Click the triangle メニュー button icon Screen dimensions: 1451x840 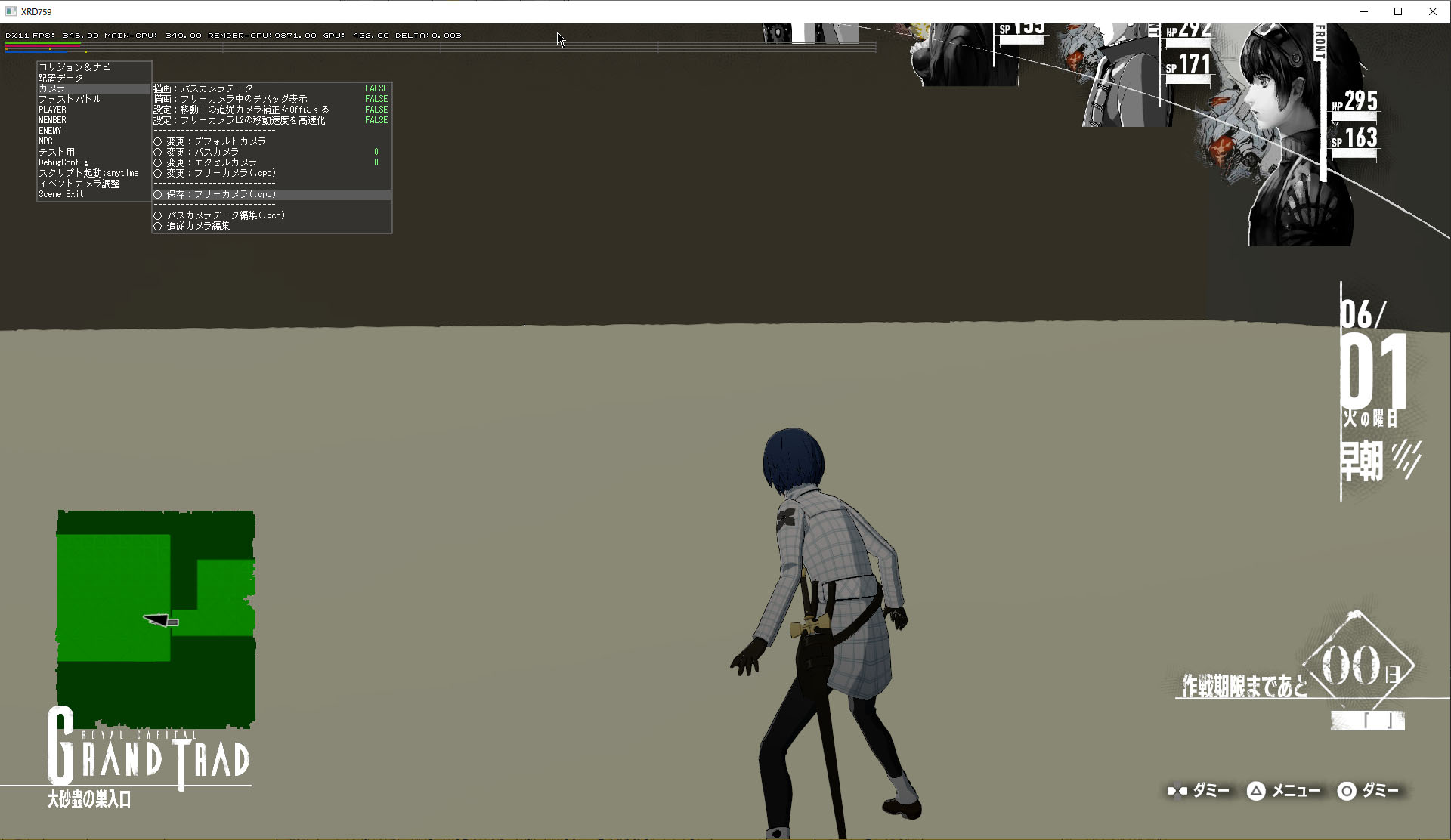(x=1256, y=791)
